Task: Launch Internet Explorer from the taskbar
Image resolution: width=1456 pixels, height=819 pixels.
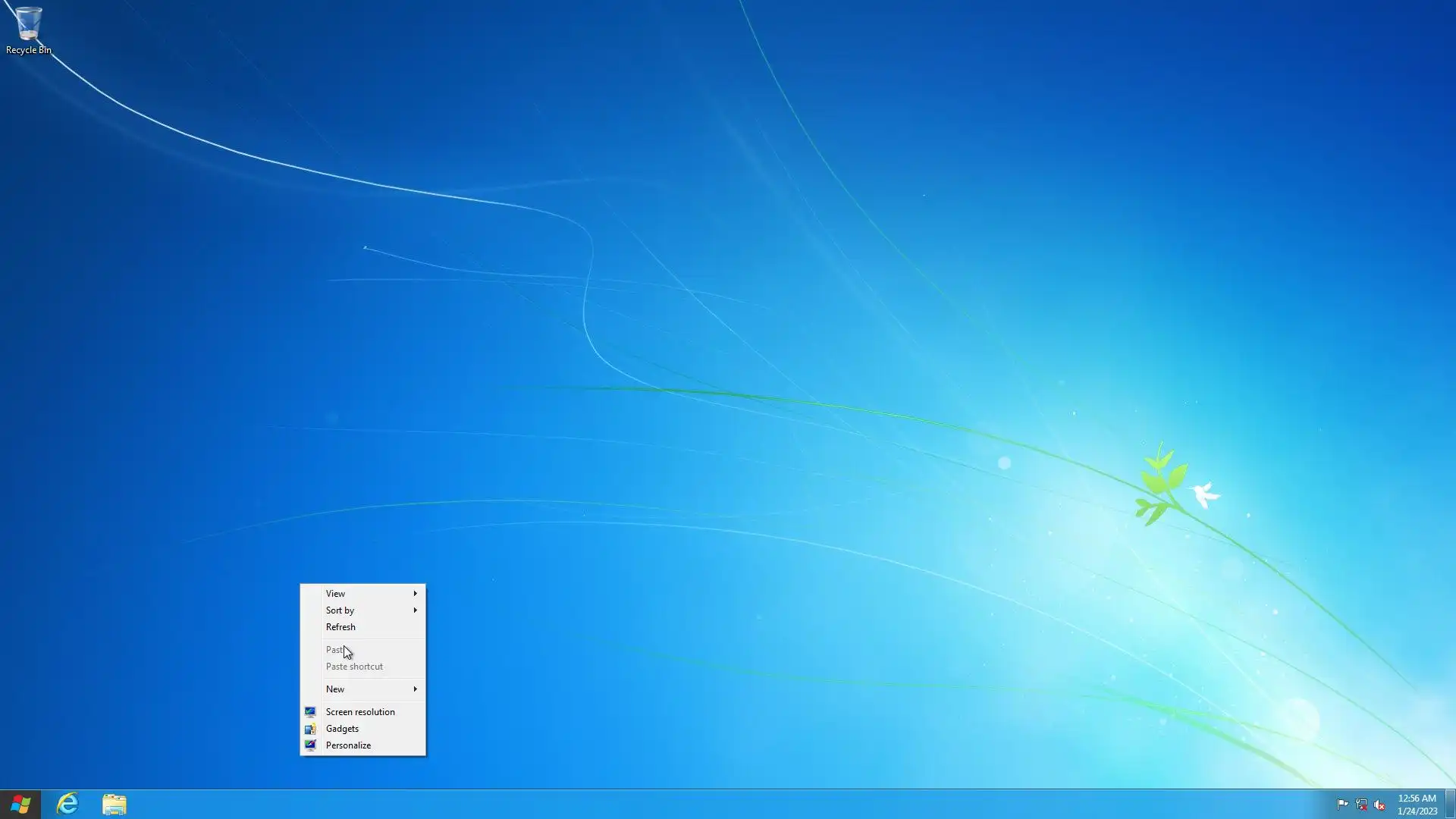Action: click(x=67, y=804)
